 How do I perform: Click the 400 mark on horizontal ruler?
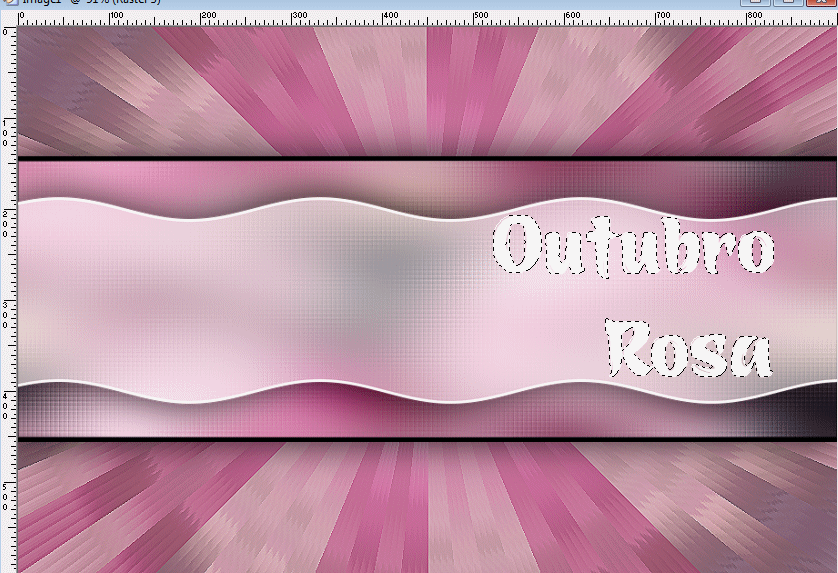(391, 15)
